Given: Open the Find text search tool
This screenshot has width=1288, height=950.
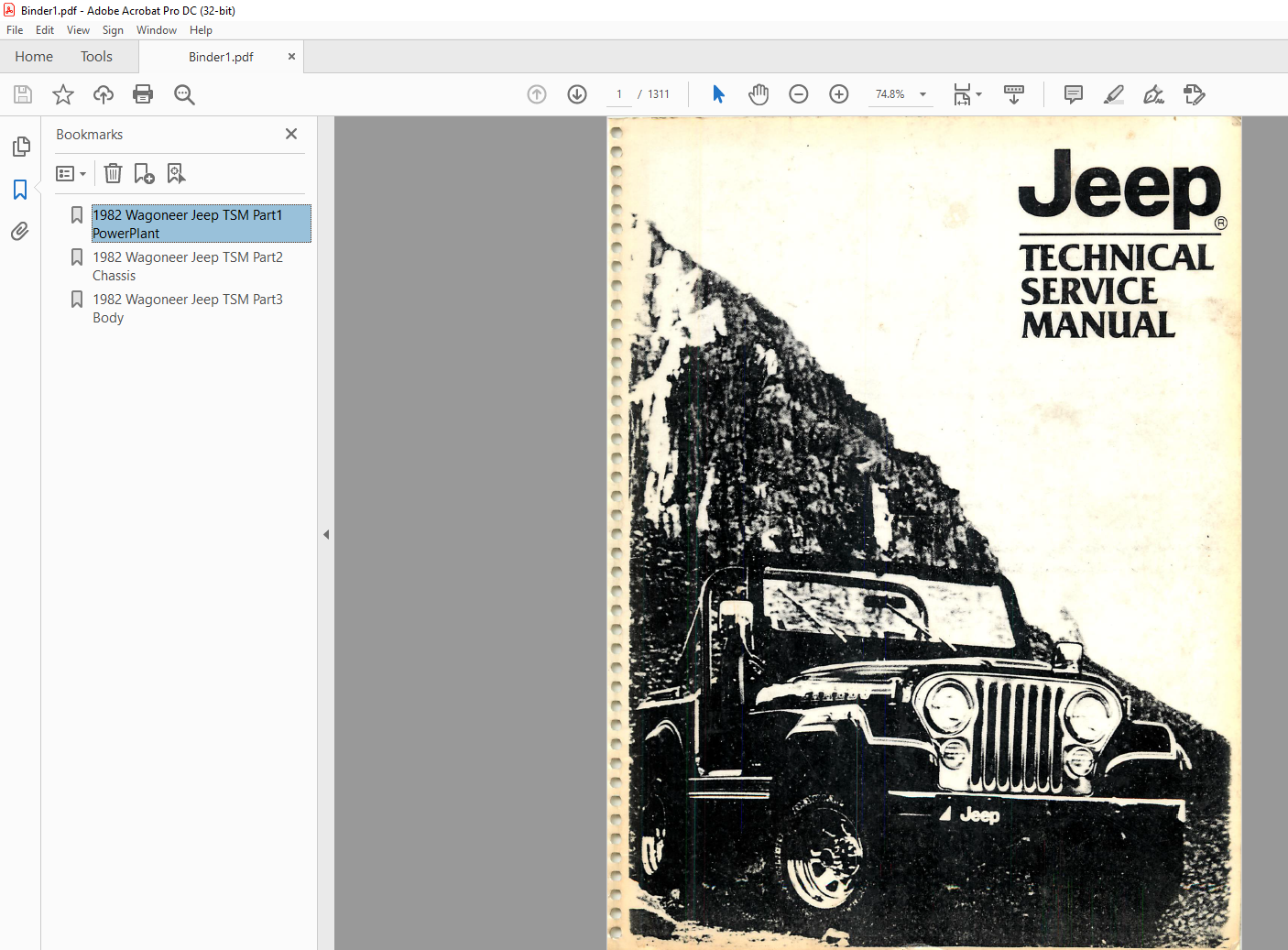Looking at the screenshot, I should pos(184,94).
